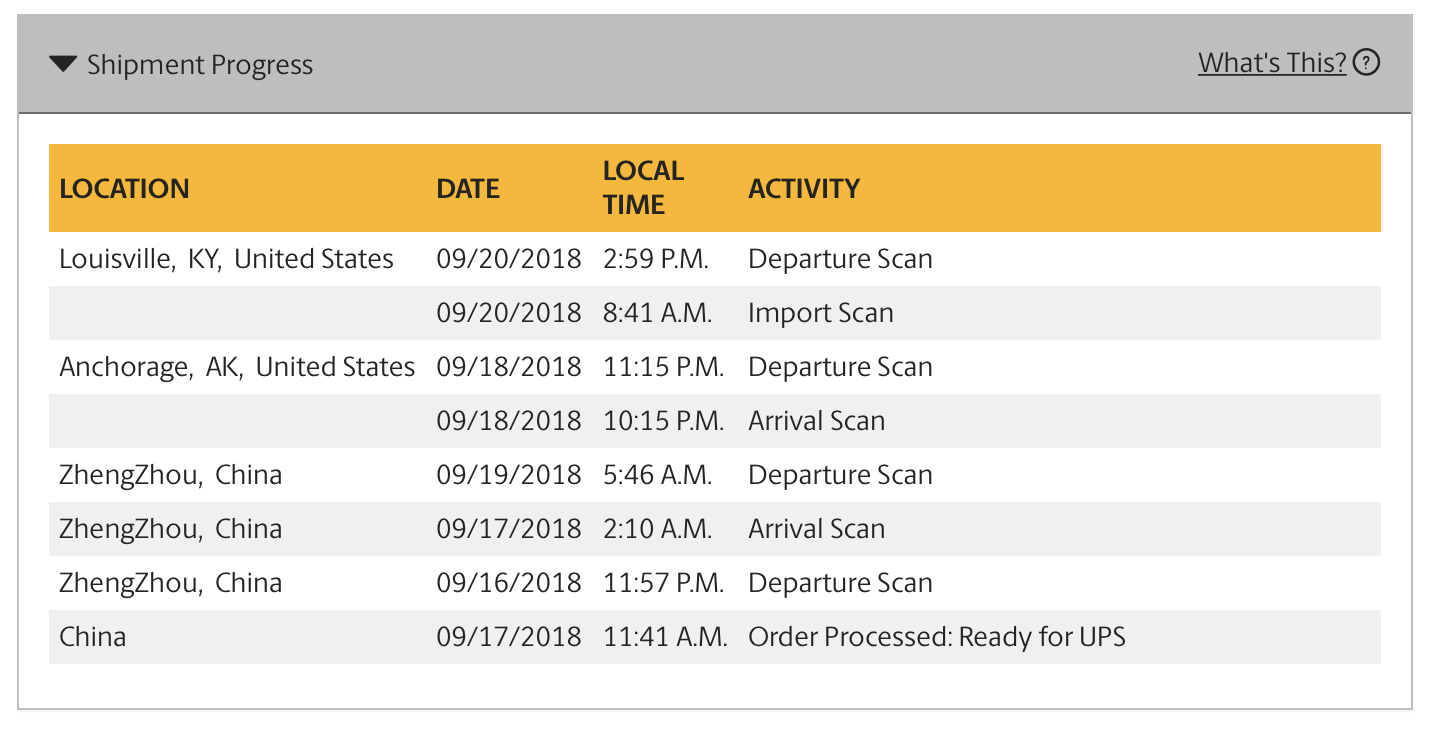The image size is (1439, 756).
Task: Click the 09/19/2018 date cell
Action: click(x=508, y=475)
